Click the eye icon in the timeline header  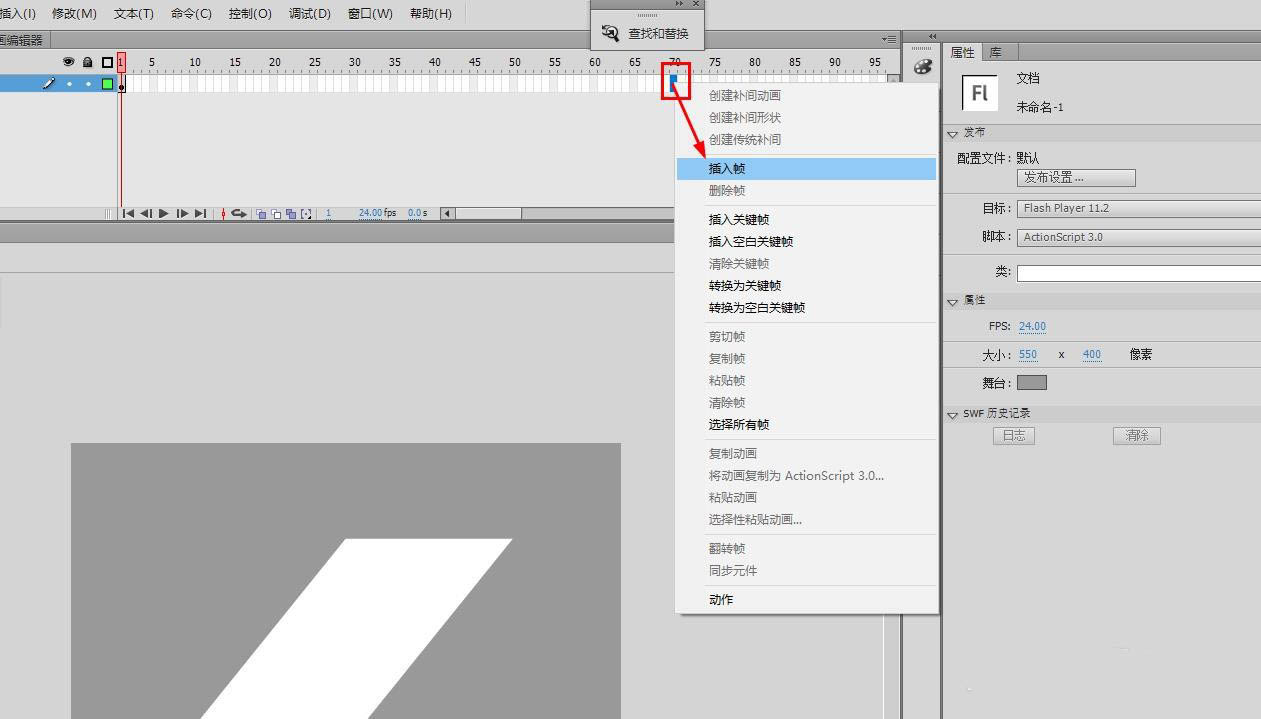point(69,62)
